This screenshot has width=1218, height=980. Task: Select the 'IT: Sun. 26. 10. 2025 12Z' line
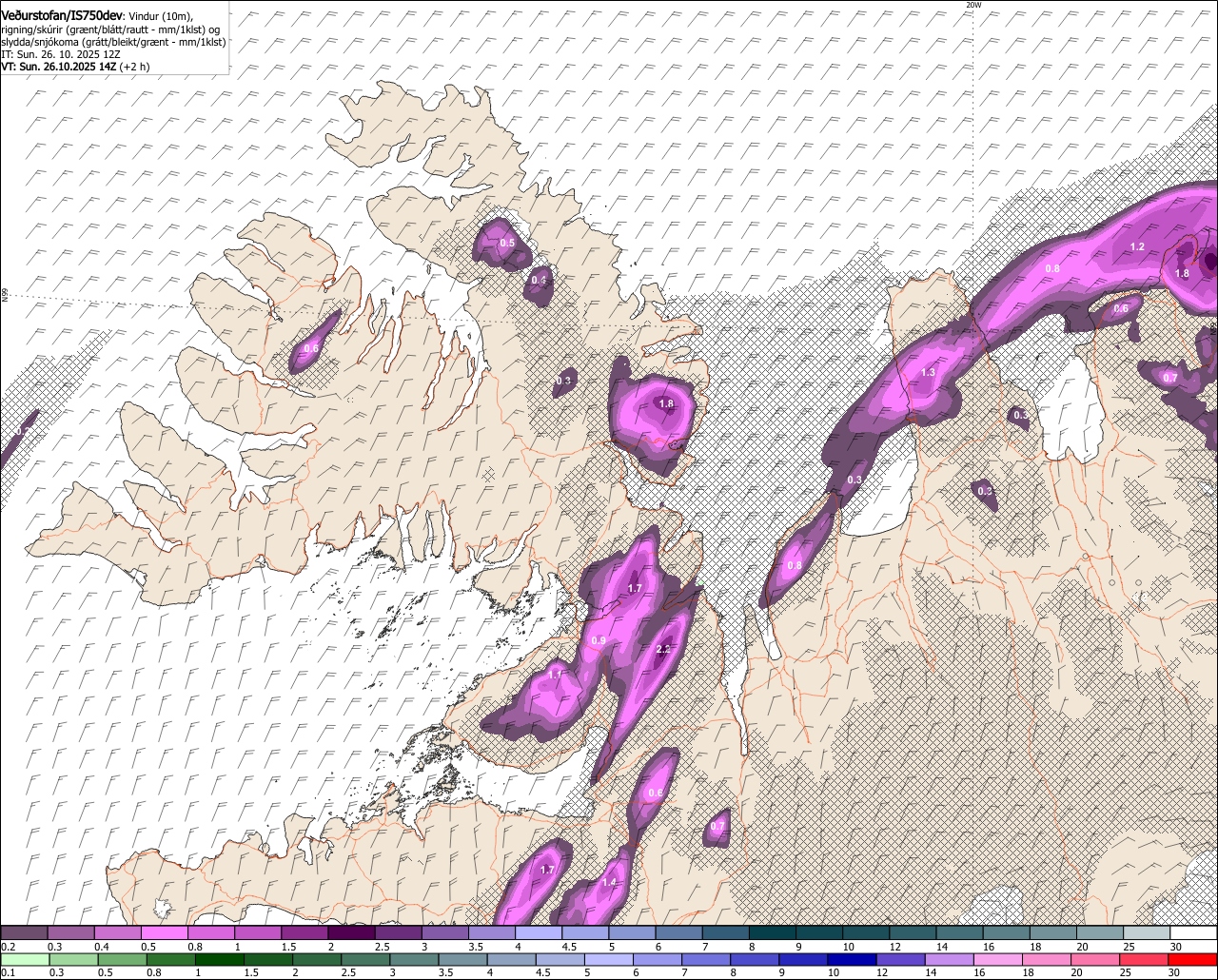(x=61, y=55)
